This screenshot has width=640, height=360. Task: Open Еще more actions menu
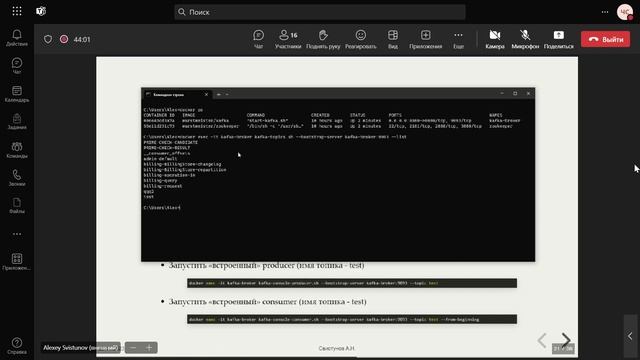(x=458, y=39)
